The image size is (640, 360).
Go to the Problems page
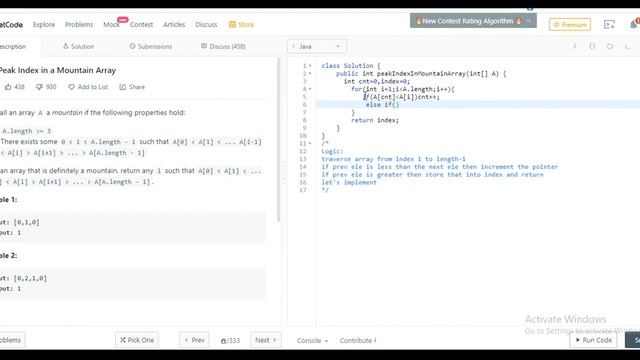79,24
